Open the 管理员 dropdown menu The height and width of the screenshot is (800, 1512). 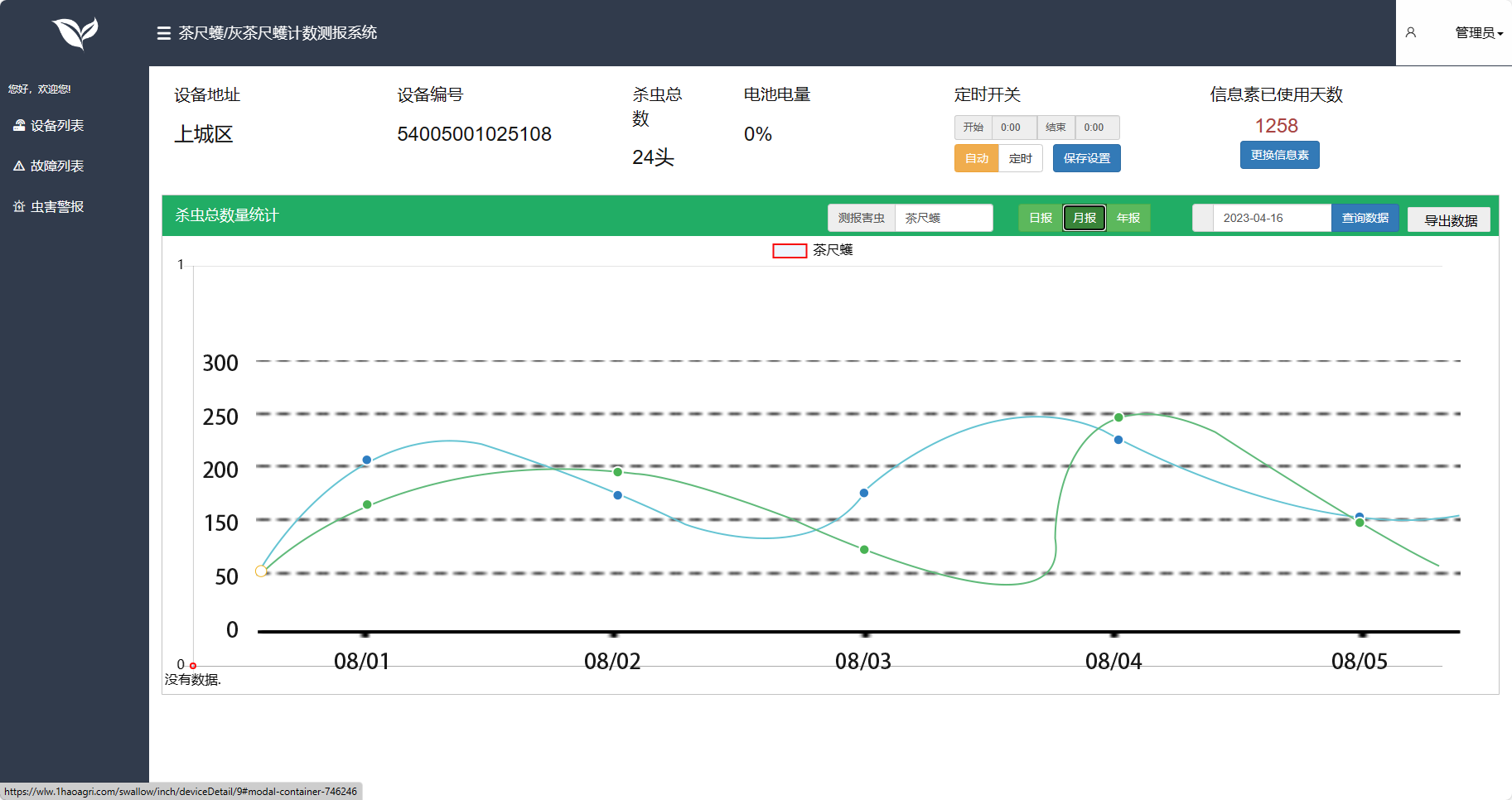1479,33
